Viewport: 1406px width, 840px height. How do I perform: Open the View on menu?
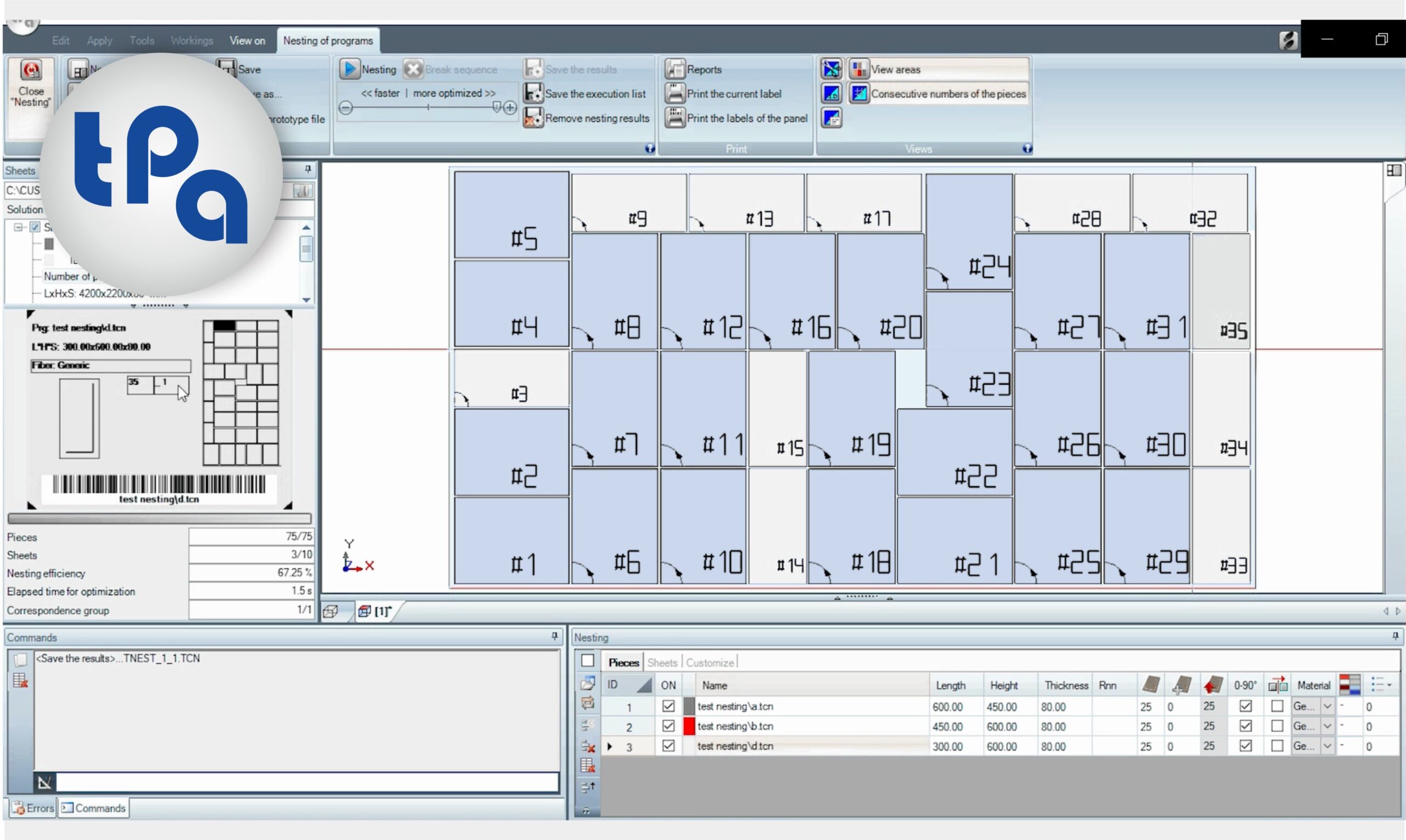(247, 41)
